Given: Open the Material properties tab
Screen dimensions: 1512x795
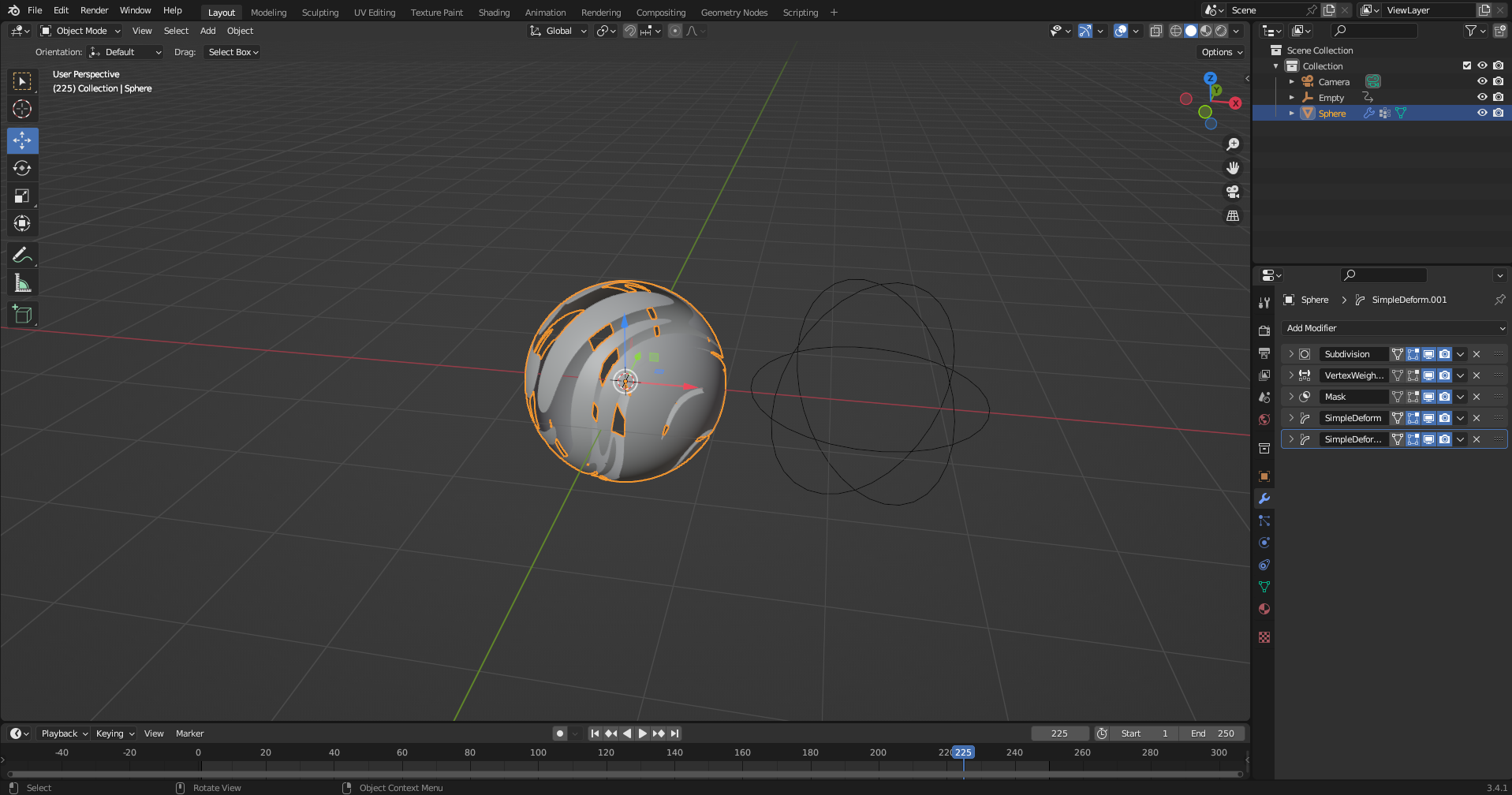Looking at the screenshot, I should [x=1264, y=609].
